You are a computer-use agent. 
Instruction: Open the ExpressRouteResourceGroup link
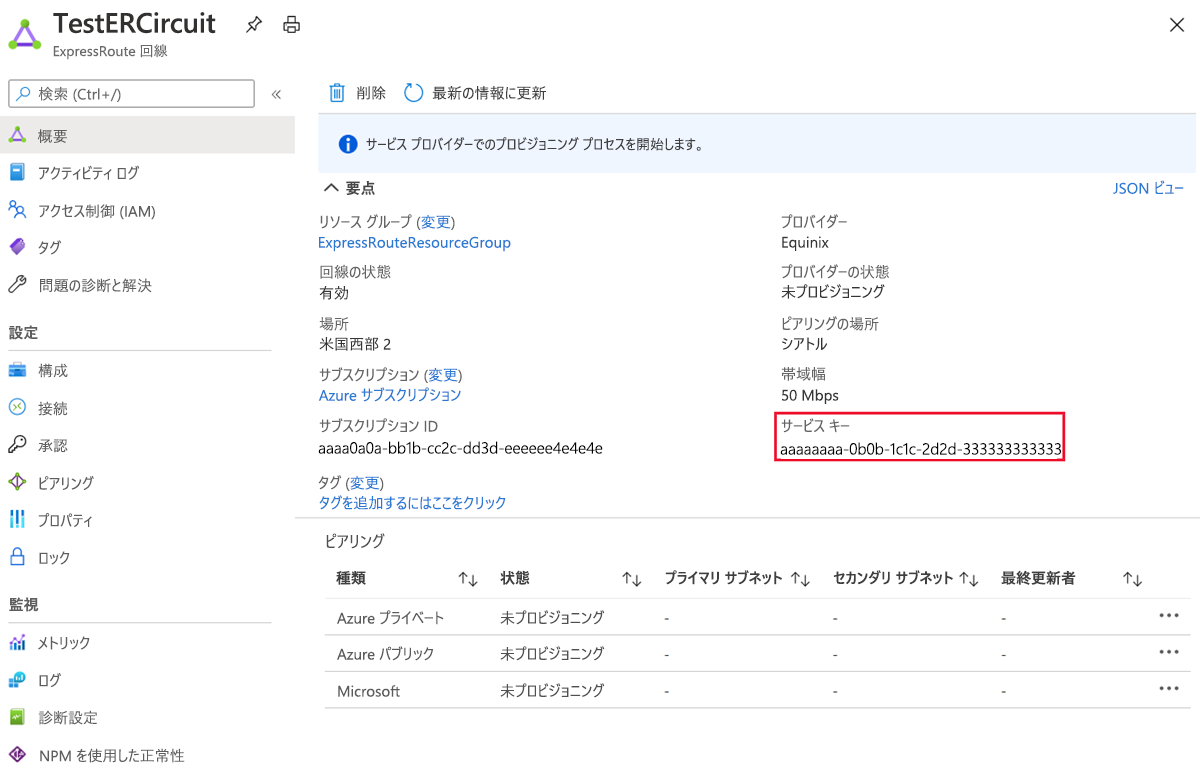tap(414, 243)
